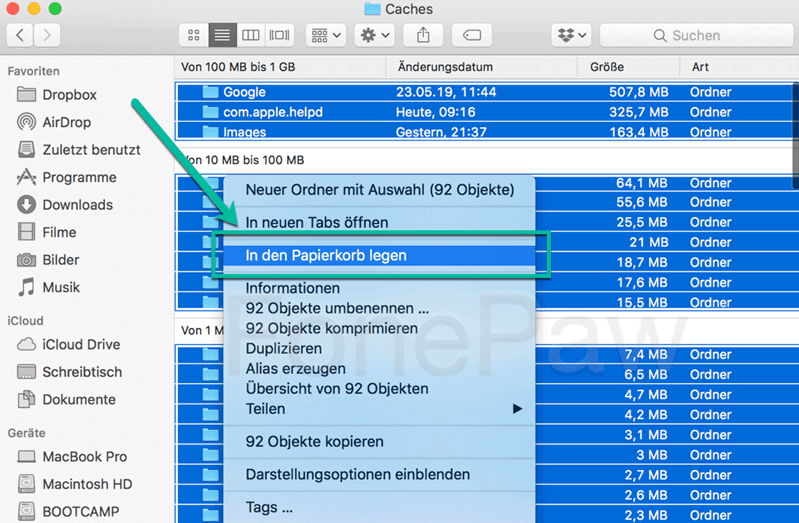The image size is (799, 523).
Task: Choose Alias erzeugen in the context menu
Action: pos(380,369)
